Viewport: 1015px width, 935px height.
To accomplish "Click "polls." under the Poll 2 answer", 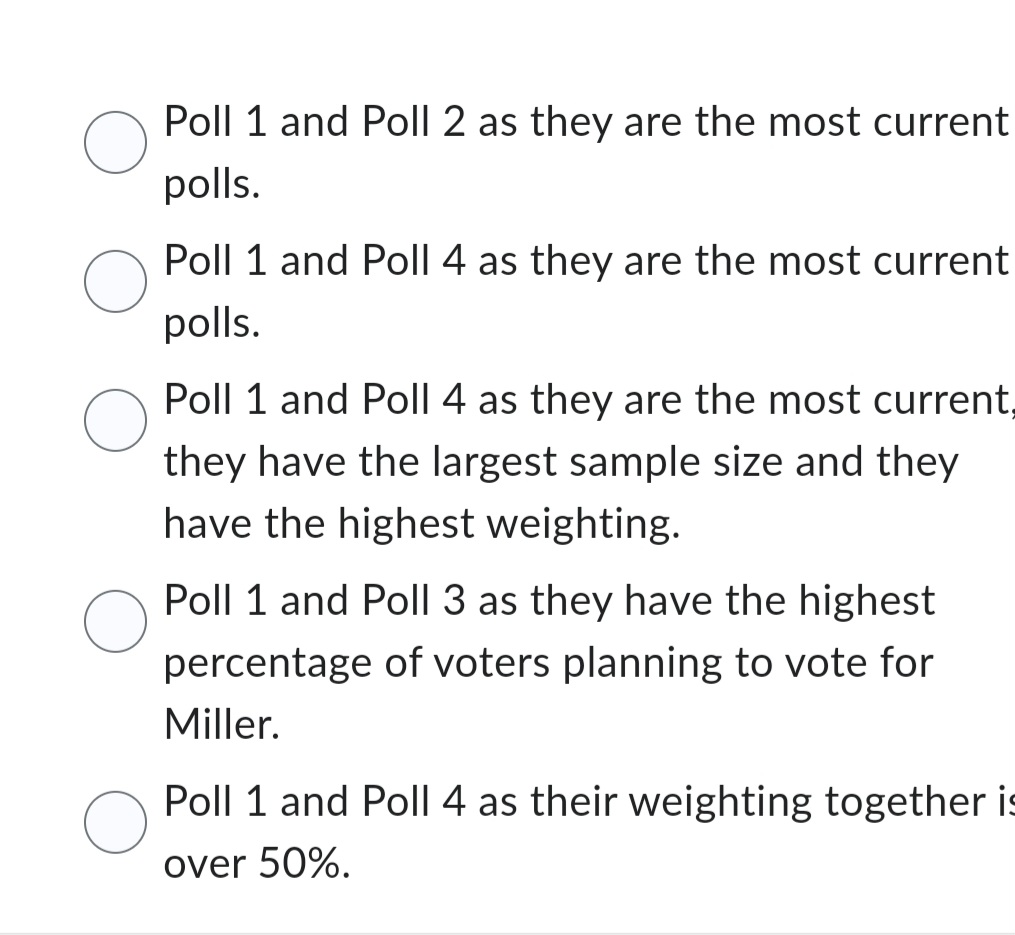I will tap(212, 184).
